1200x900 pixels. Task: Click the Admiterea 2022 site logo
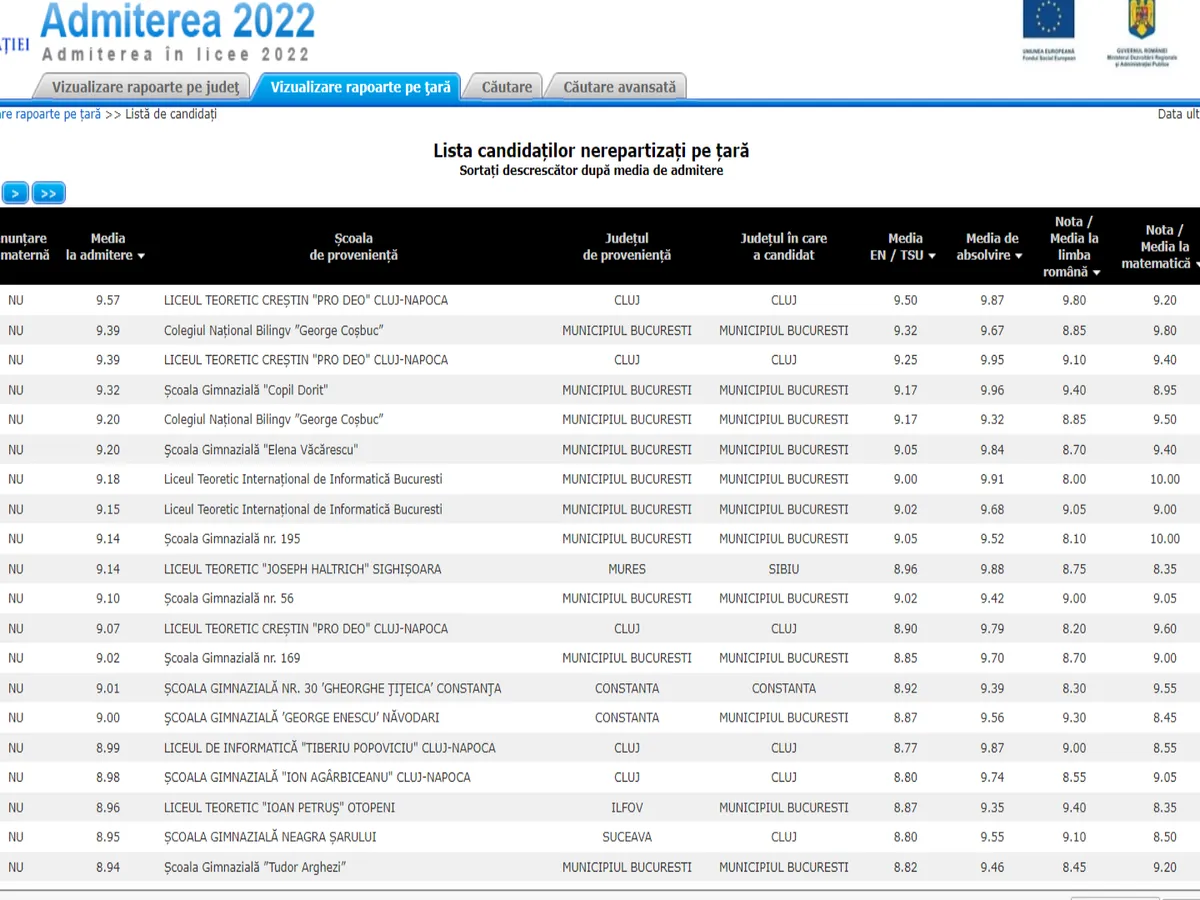coord(178,30)
